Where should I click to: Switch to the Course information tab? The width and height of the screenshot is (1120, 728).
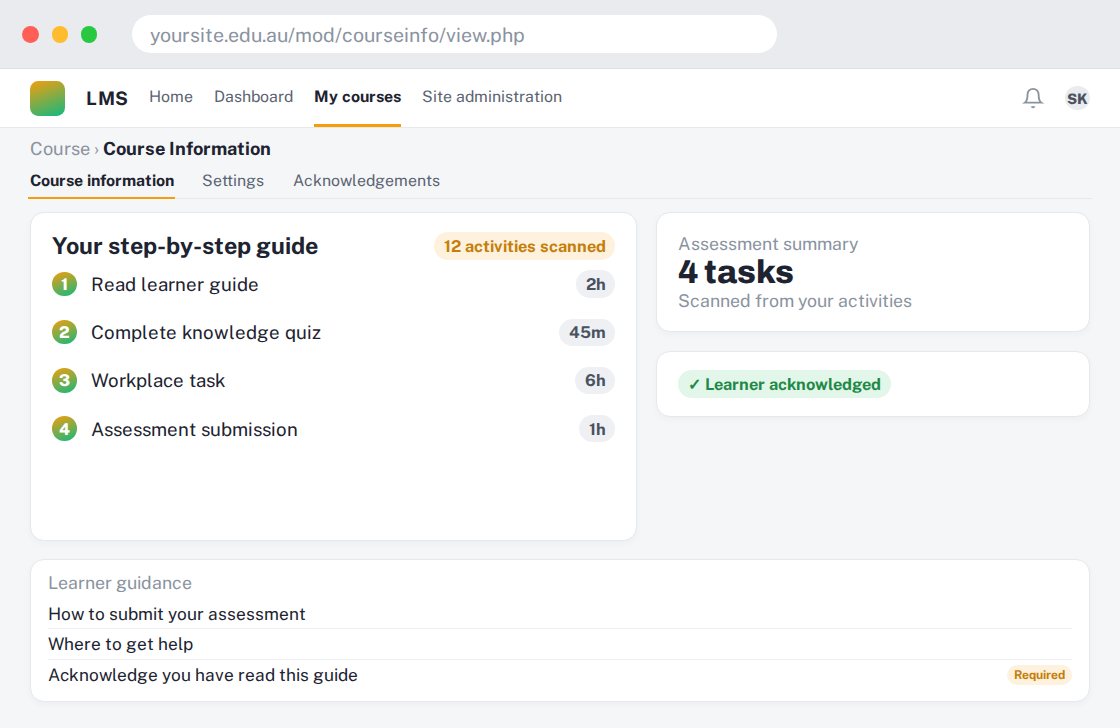pyautogui.click(x=102, y=181)
